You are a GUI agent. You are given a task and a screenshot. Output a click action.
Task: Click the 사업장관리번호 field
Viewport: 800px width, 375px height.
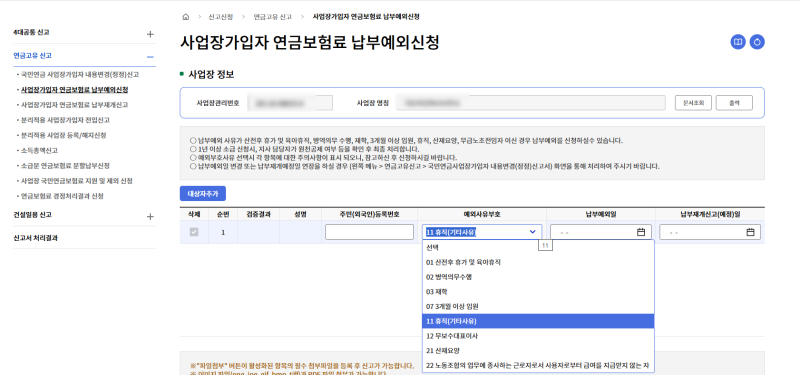290,103
